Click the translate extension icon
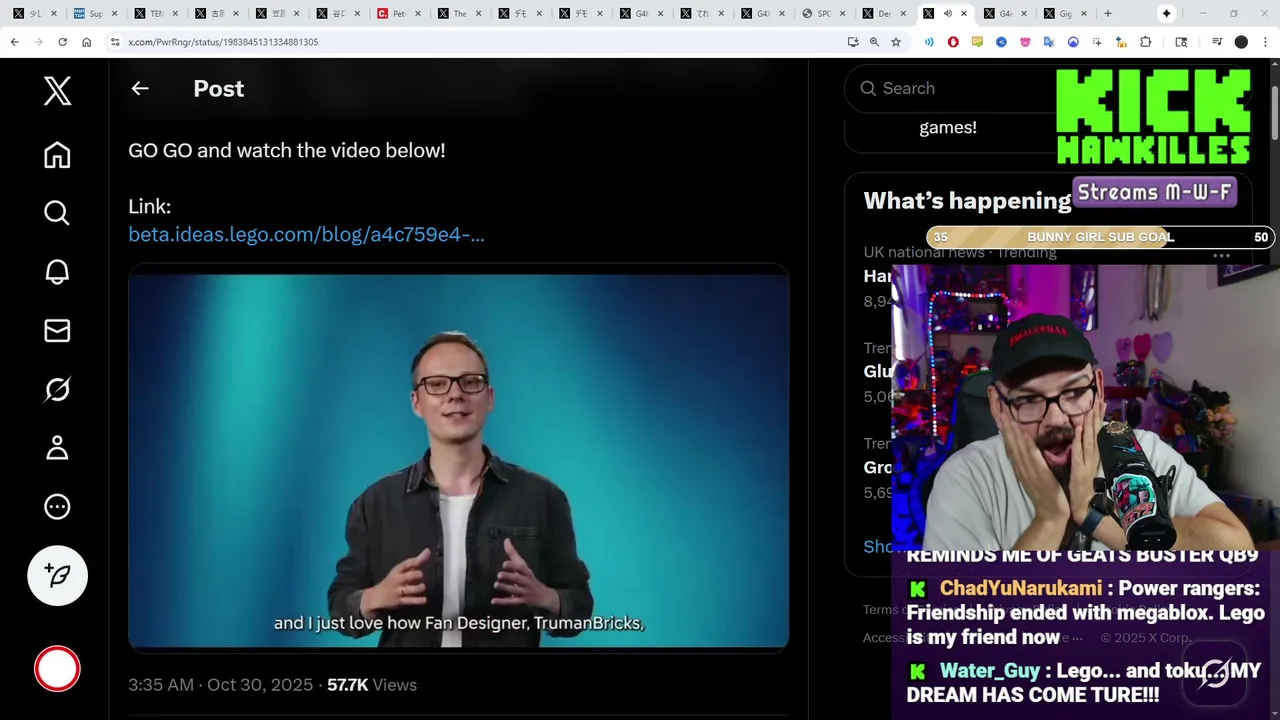 tap(1049, 42)
